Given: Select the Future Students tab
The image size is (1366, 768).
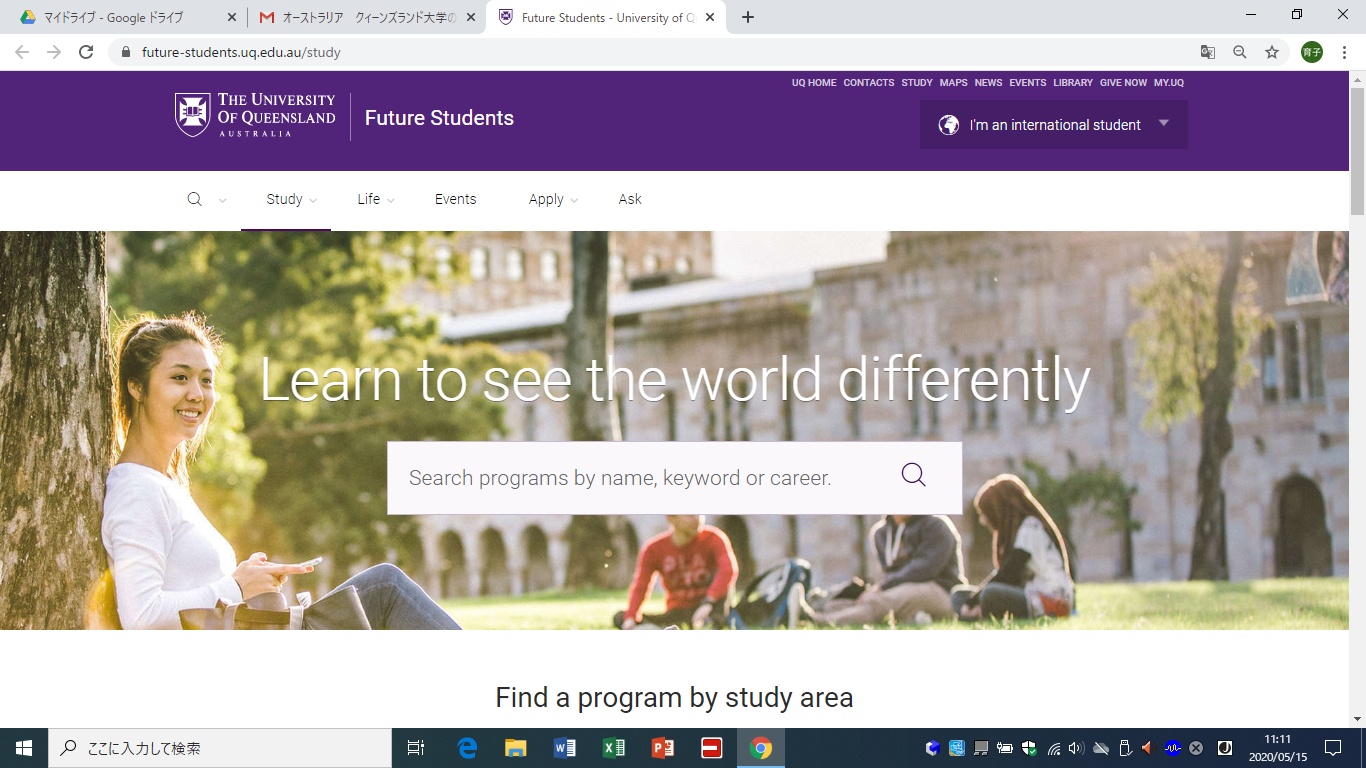Looking at the screenshot, I should pos(606,18).
